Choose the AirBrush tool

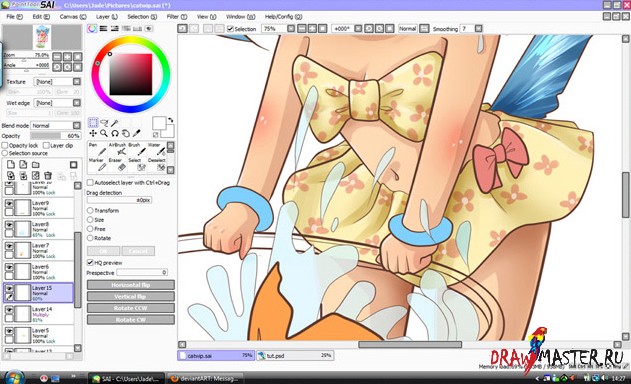click(x=117, y=149)
